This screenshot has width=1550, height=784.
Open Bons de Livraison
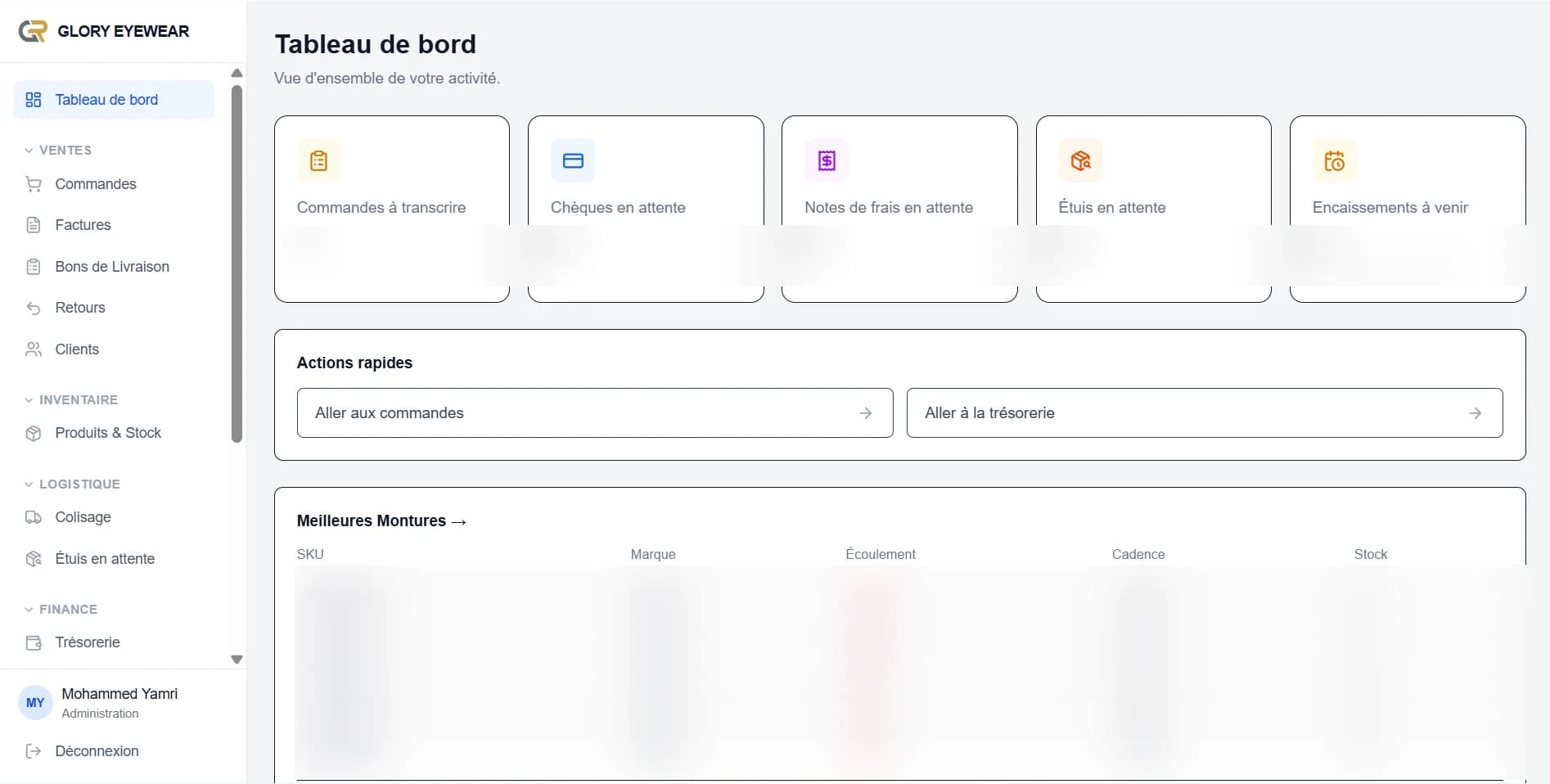point(114,267)
